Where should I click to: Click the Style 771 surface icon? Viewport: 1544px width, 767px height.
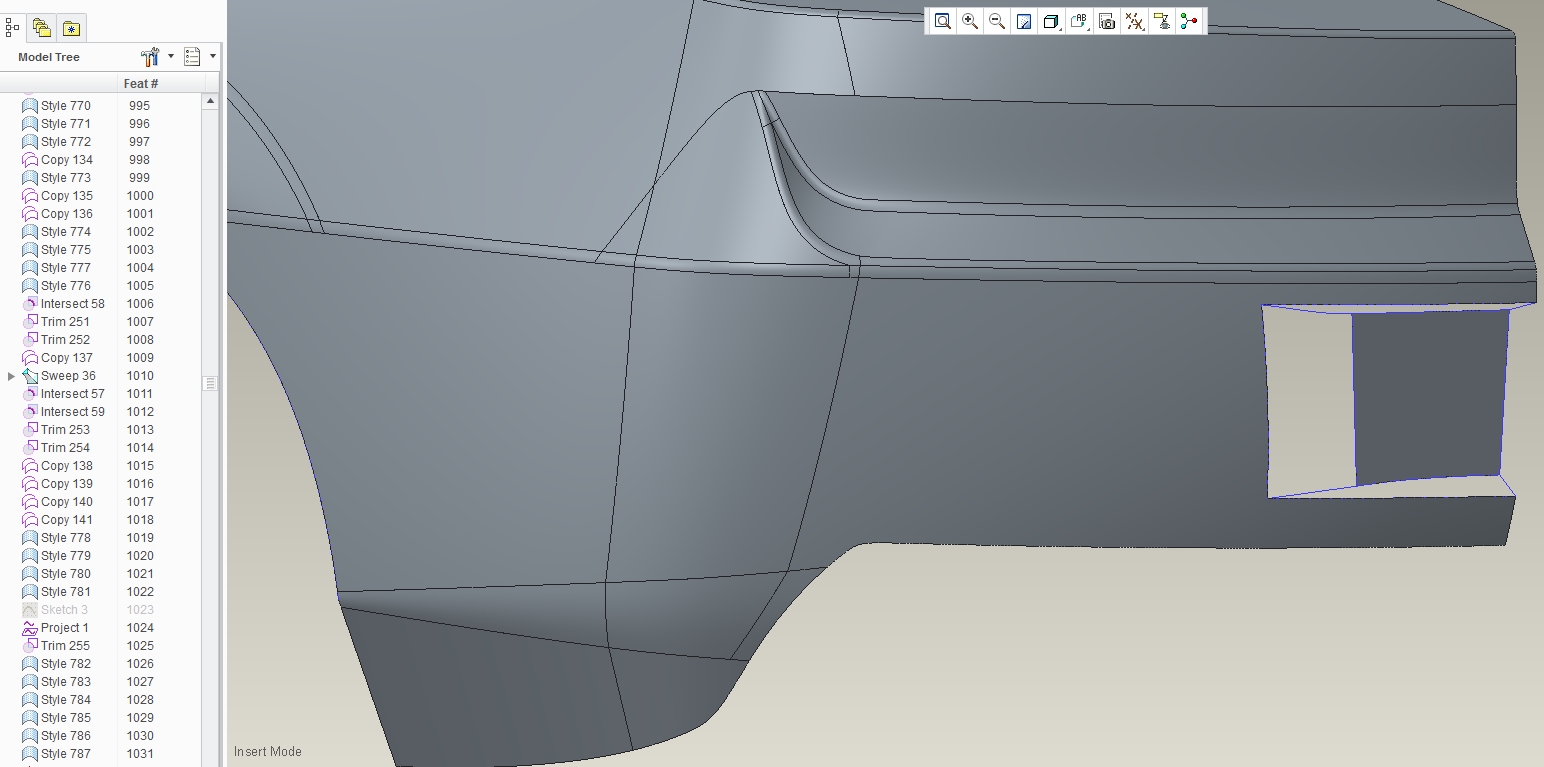[x=30, y=124]
